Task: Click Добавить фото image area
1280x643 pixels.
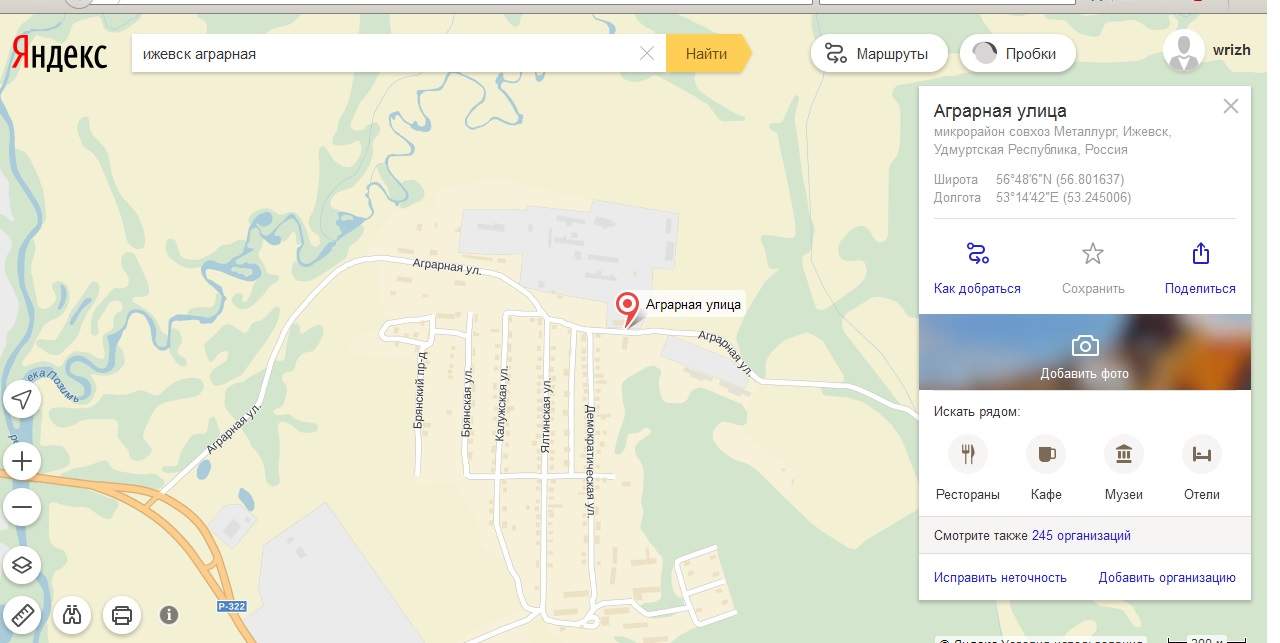Action: tap(1084, 353)
